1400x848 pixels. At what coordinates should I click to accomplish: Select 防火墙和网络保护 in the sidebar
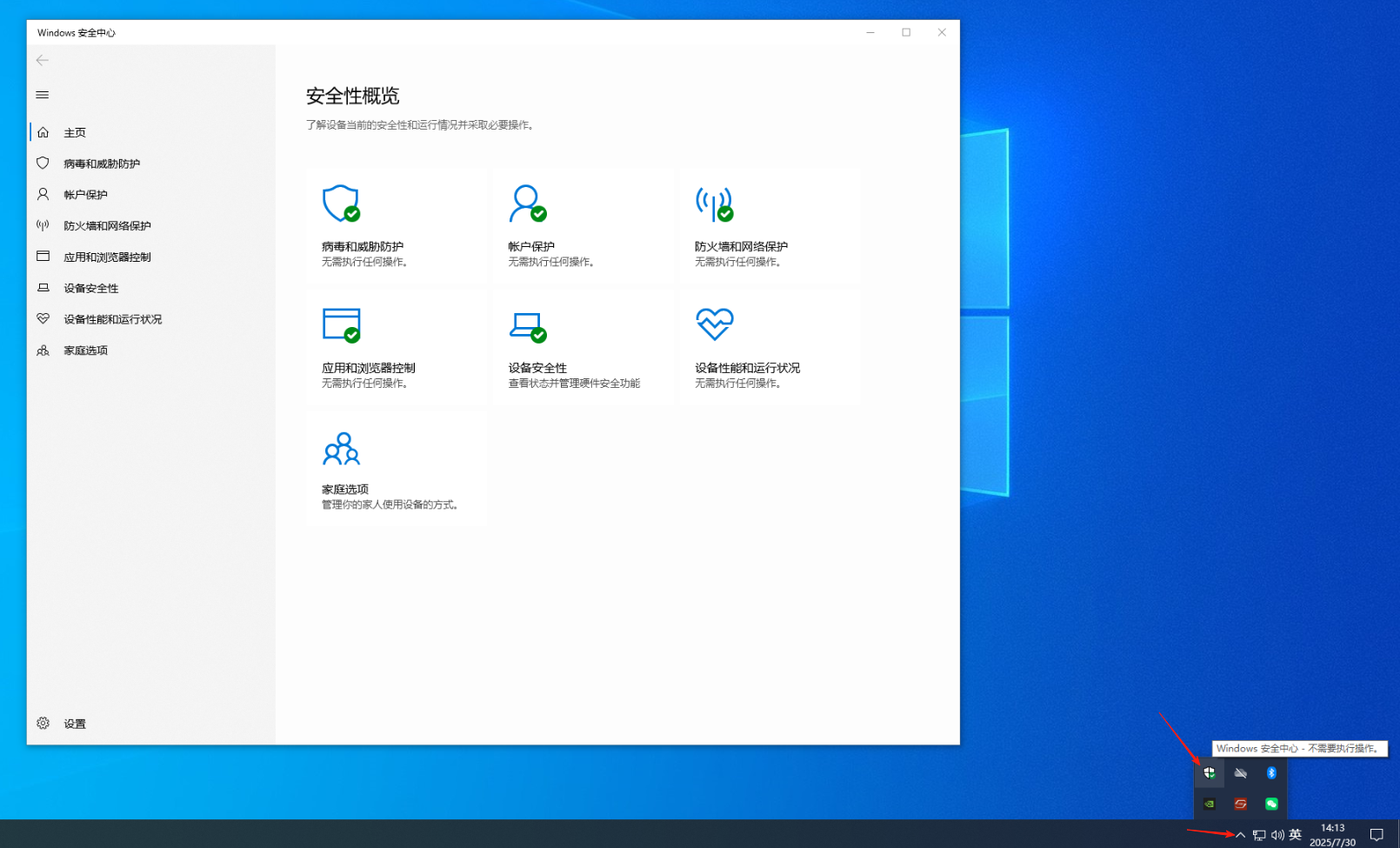tap(107, 226)
